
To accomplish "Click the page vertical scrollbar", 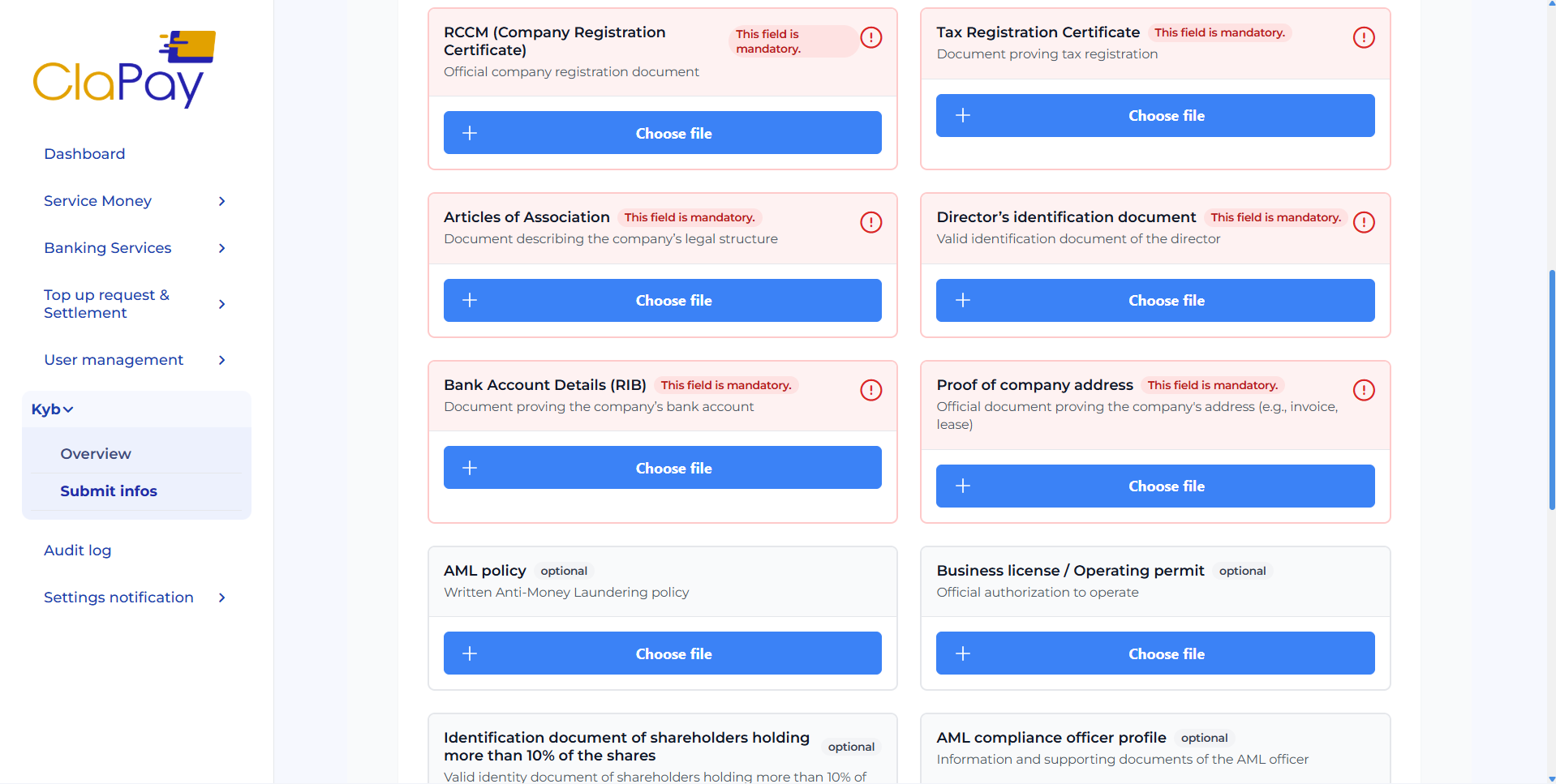I will click(x=1551, y=389).
